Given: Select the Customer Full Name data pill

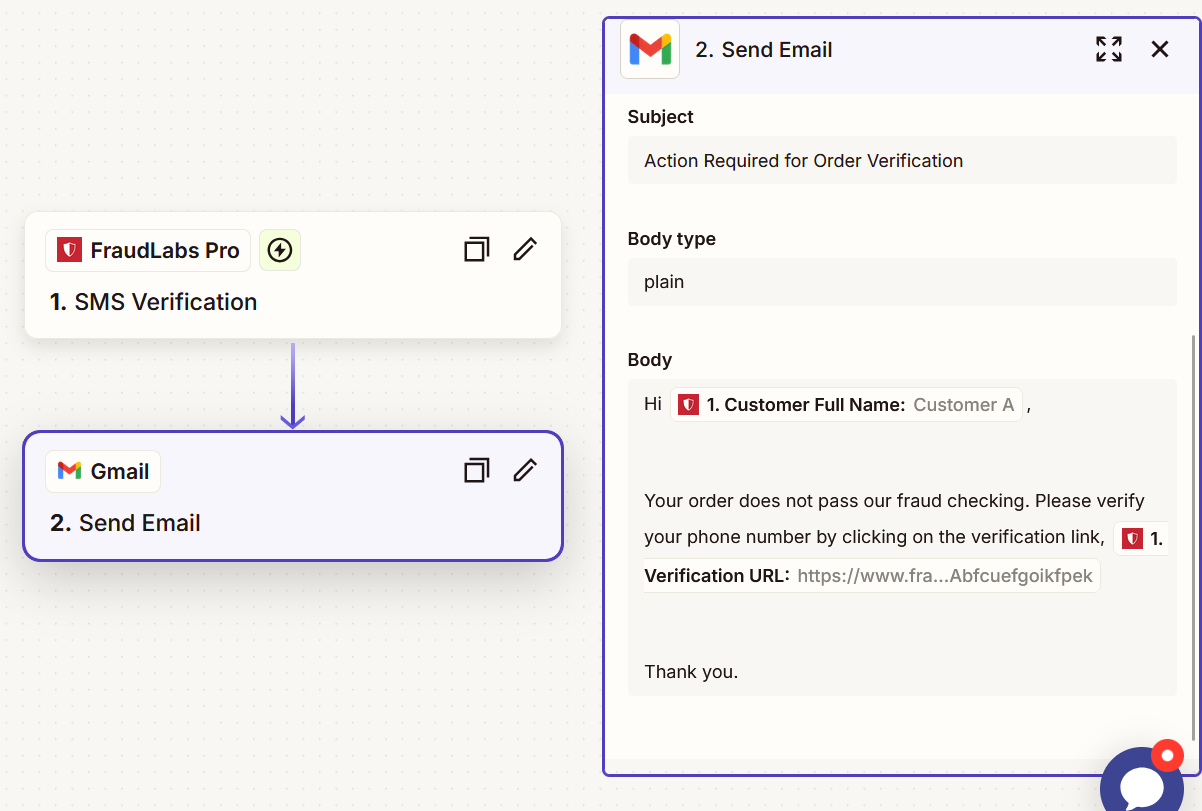Looking at the screenshot, I should tap(845, 404).
